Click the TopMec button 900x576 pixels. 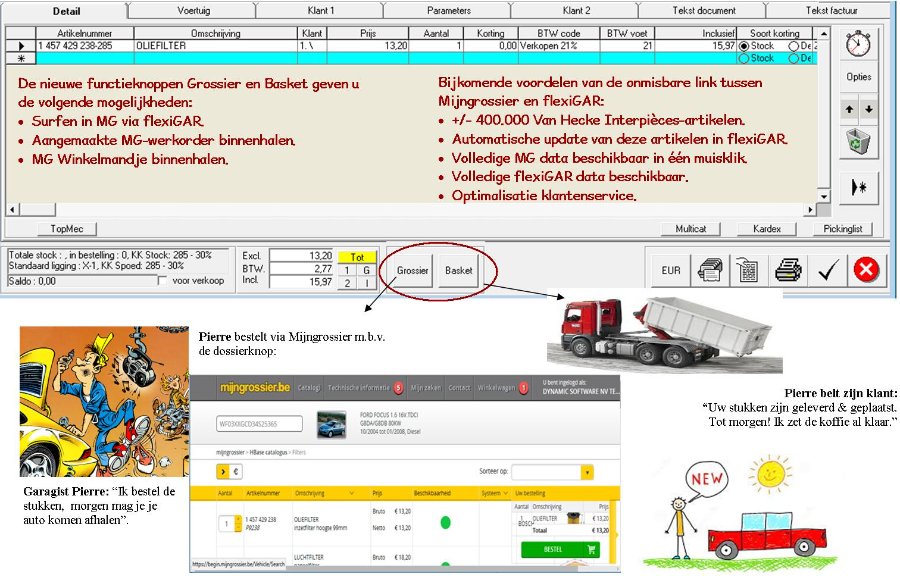67,229
